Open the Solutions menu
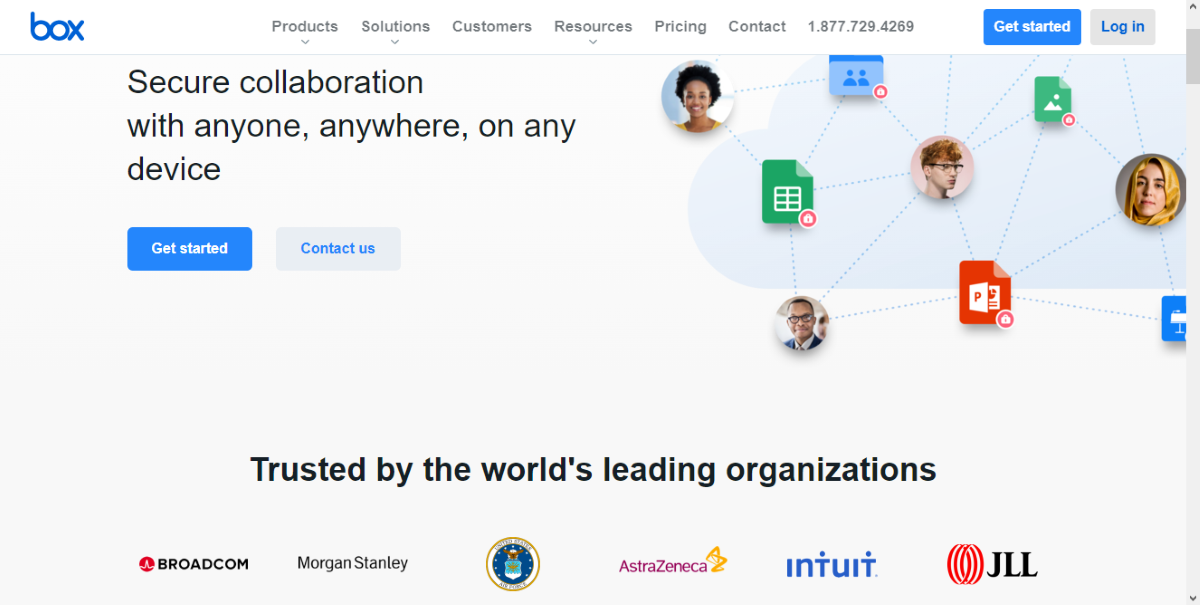Screen dimensions: 1200x605 395,26
